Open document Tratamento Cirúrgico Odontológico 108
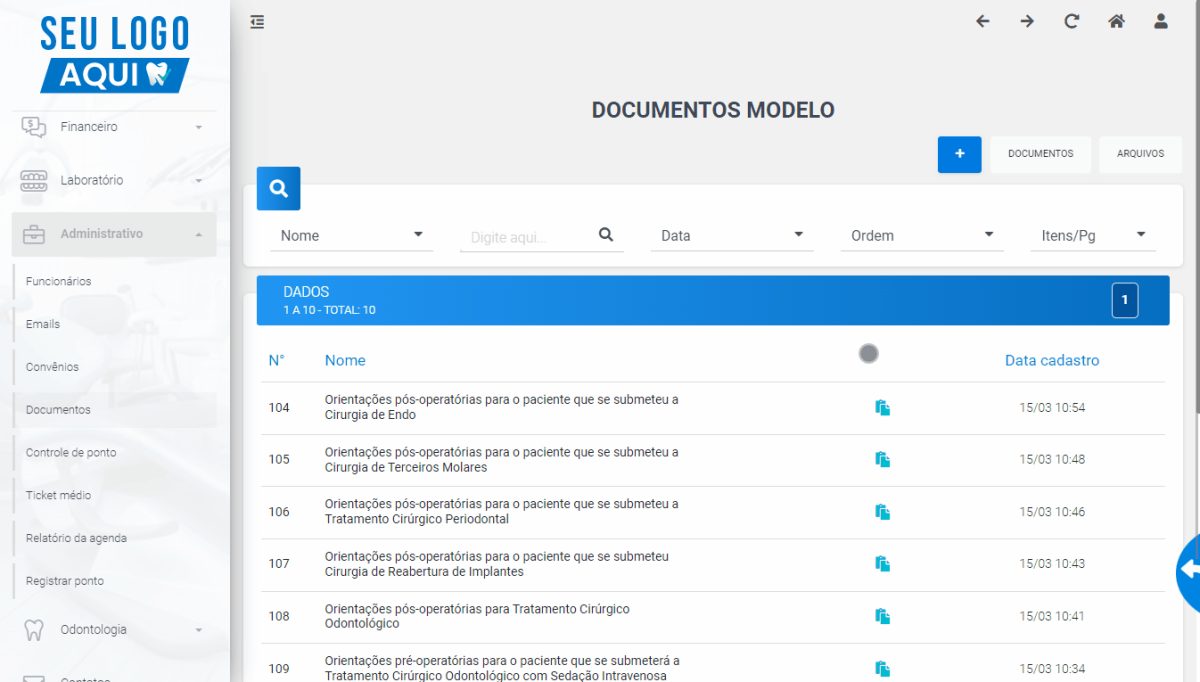The height and width of the screenshot is (682, 1200). (x=477, y=616)
